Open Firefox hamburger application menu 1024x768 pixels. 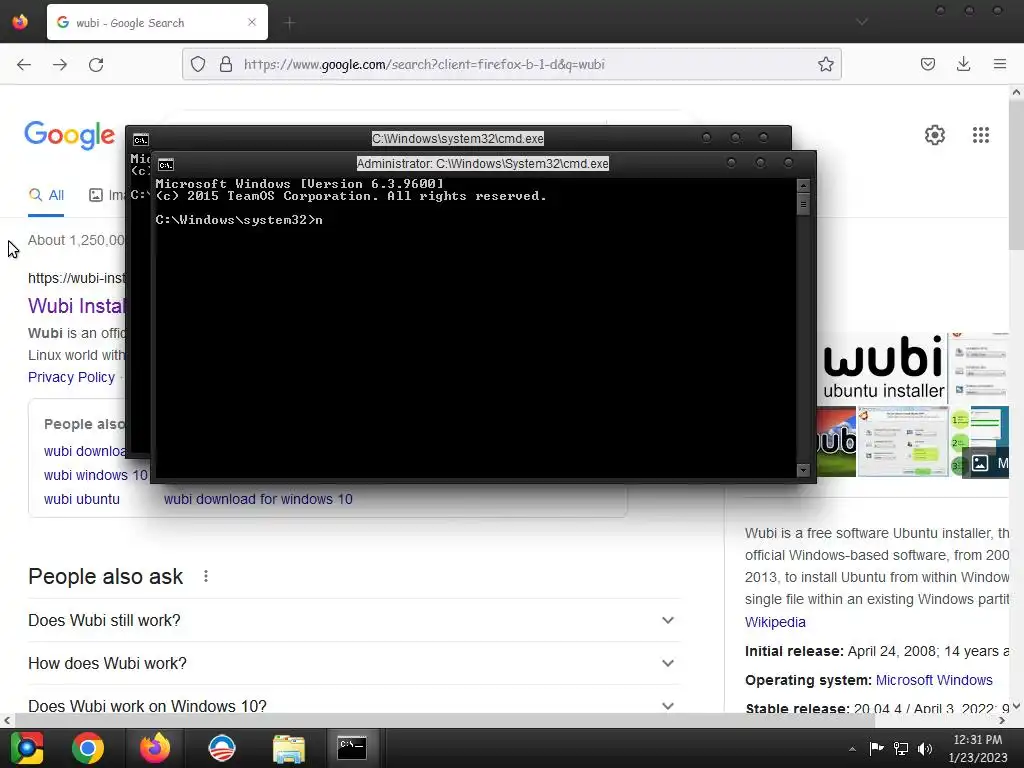[1000, 64]
